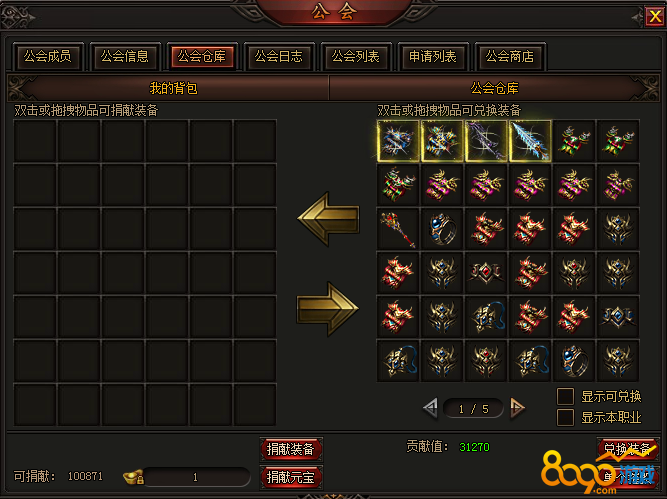The image size is (667, 499).
Task: Click the first empty backpack slot
Action: pos(35,141)
